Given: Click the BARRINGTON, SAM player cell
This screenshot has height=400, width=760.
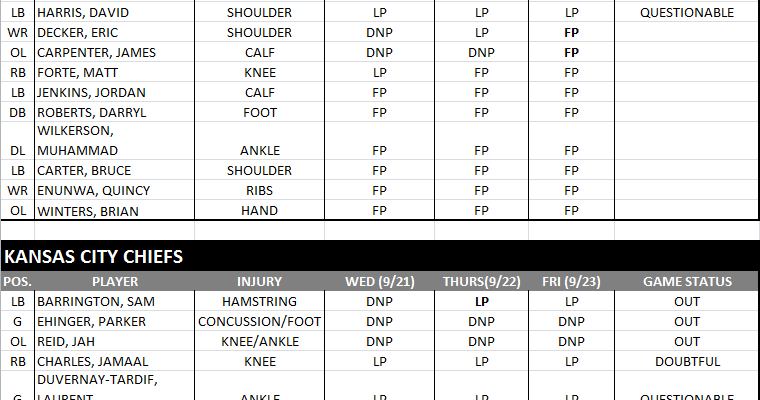Looking at the screenshot, I should [x=114, y=301].
